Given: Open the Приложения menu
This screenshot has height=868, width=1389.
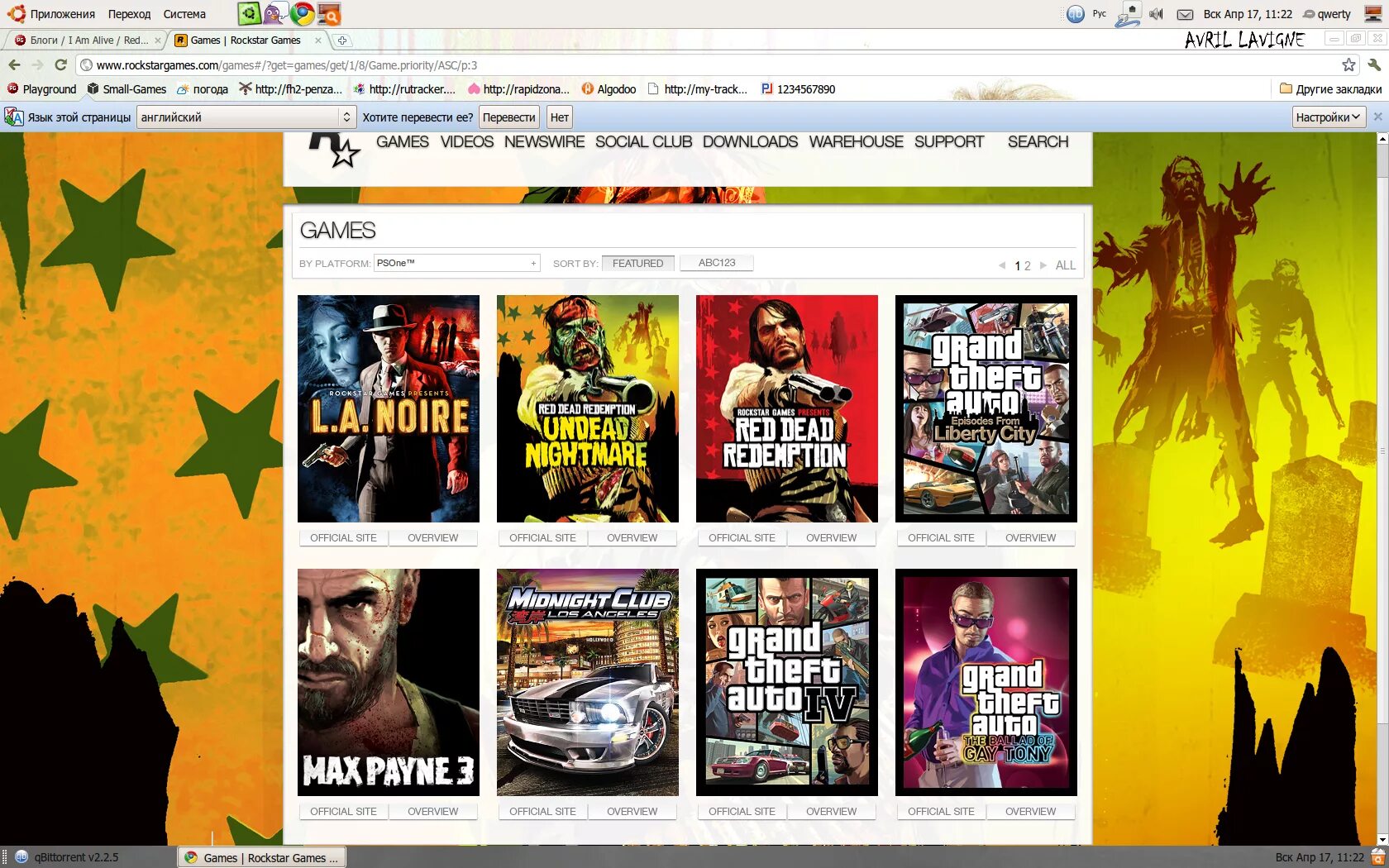Looking at the screenshot, I should (x=63, y=14).
